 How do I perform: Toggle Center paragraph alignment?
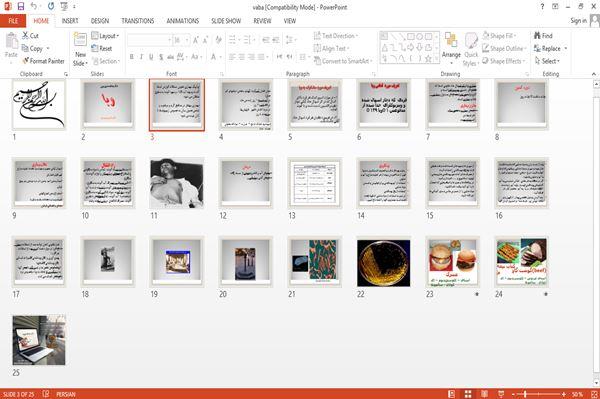(242, 57)
